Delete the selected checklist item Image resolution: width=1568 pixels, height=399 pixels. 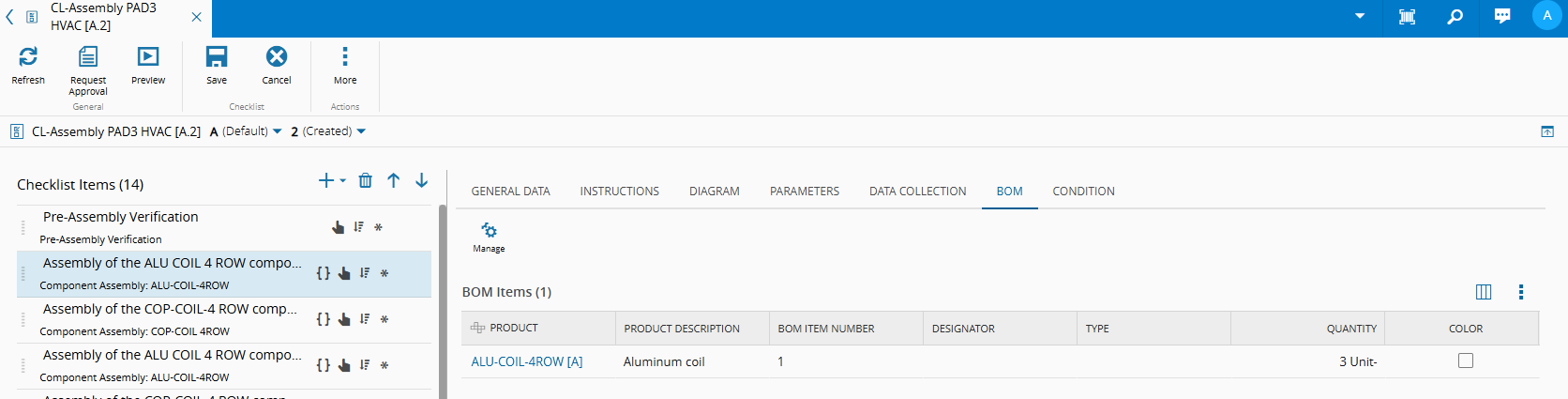(366, 180)
